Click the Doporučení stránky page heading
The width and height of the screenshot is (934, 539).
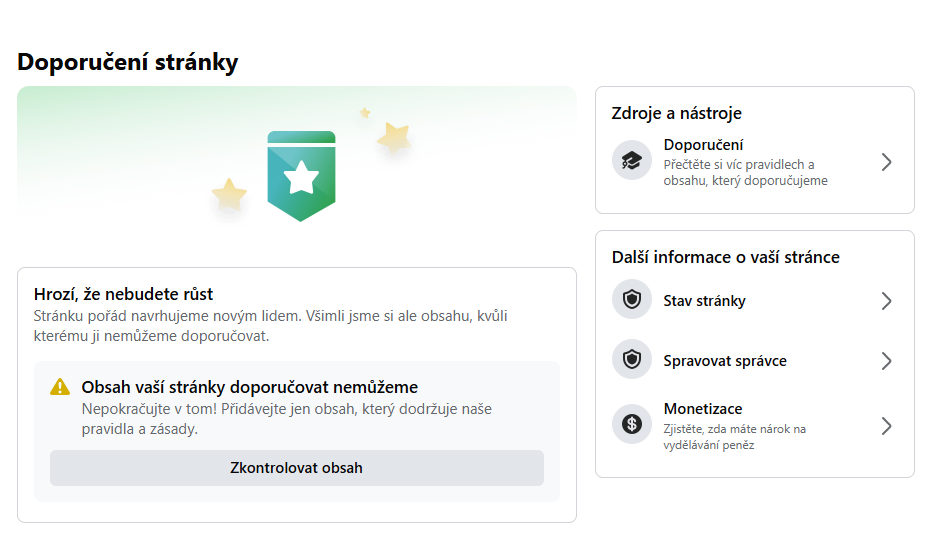pyautogui.click(x=127, y=62)
